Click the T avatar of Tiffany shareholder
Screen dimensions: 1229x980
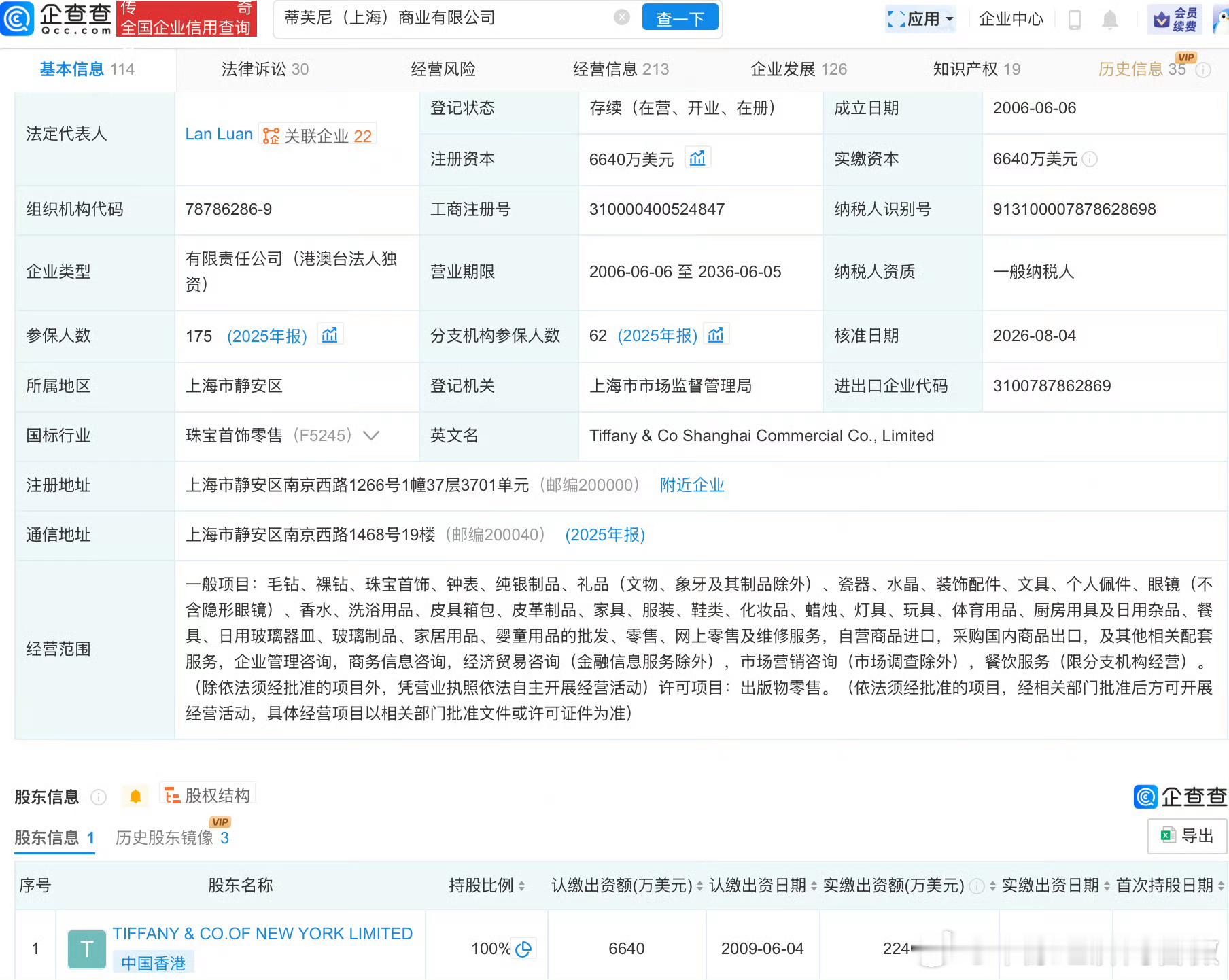(87, 949)
